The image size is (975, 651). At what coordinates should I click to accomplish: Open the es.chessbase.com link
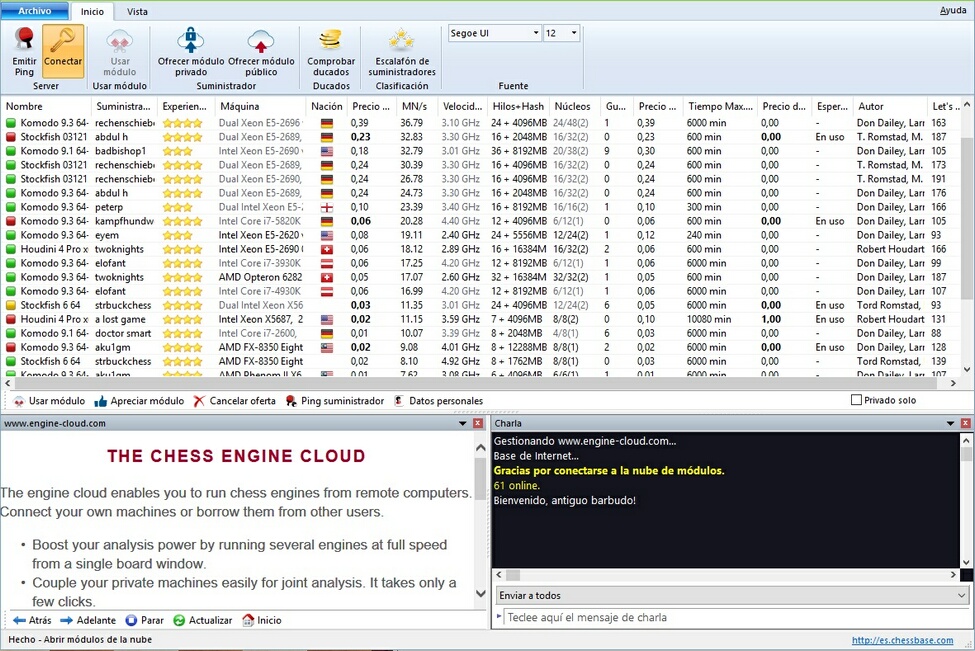pyautogui.click(x=902, y=640)
